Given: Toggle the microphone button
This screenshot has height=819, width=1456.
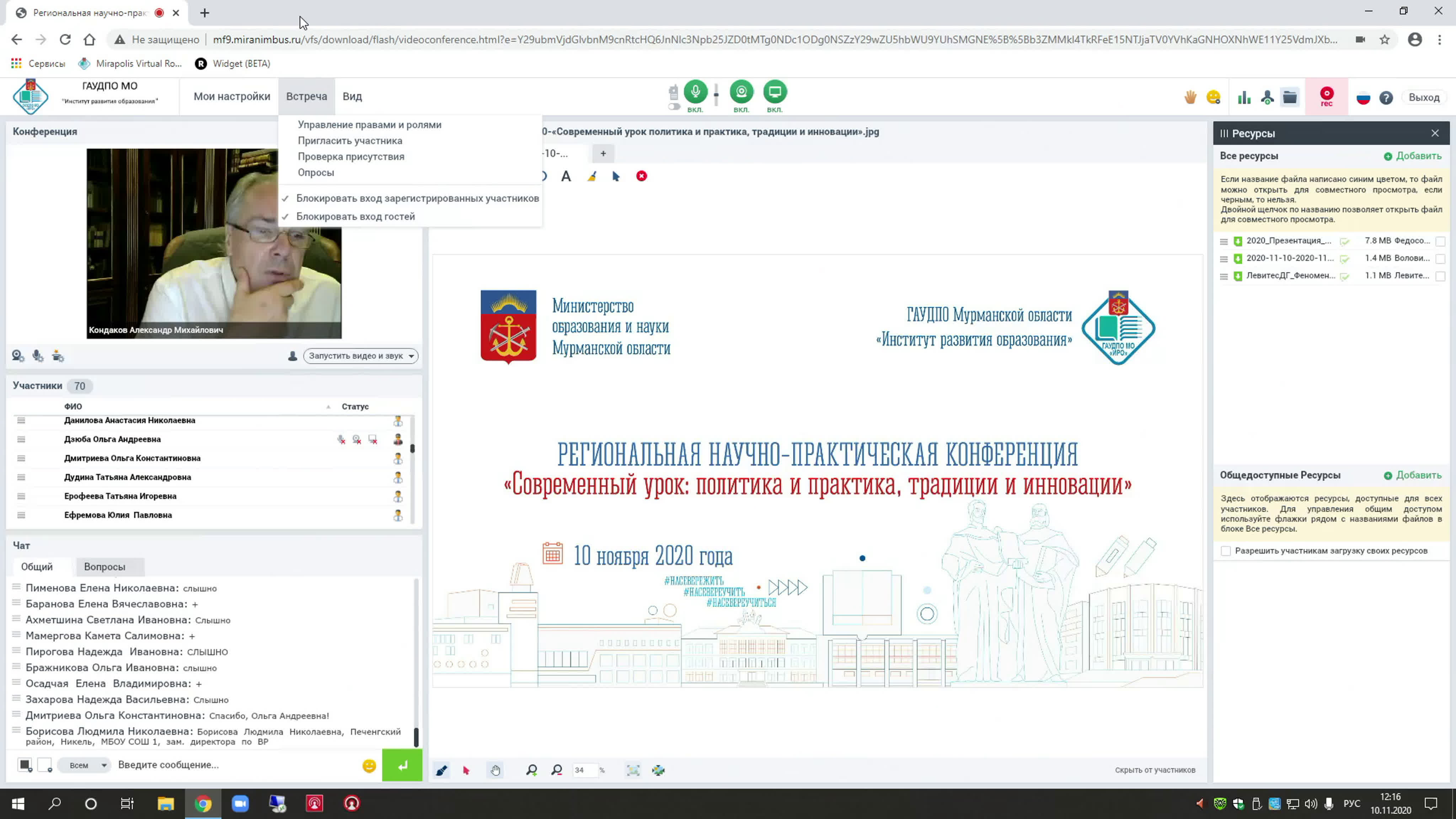Looking at the screenshot, I should click(x=695, y=92).
